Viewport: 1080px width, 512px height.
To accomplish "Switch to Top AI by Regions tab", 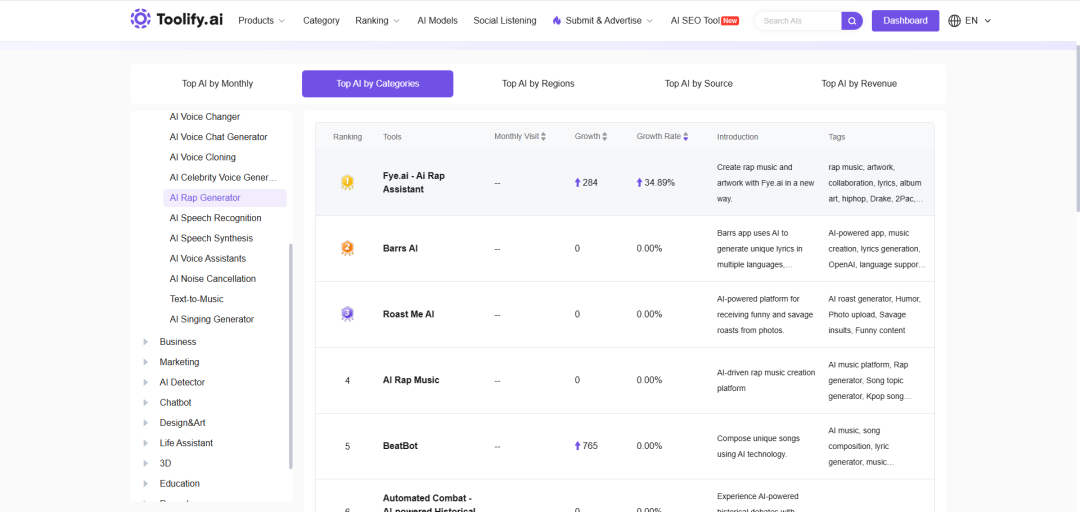I will (x=538, y=83).
